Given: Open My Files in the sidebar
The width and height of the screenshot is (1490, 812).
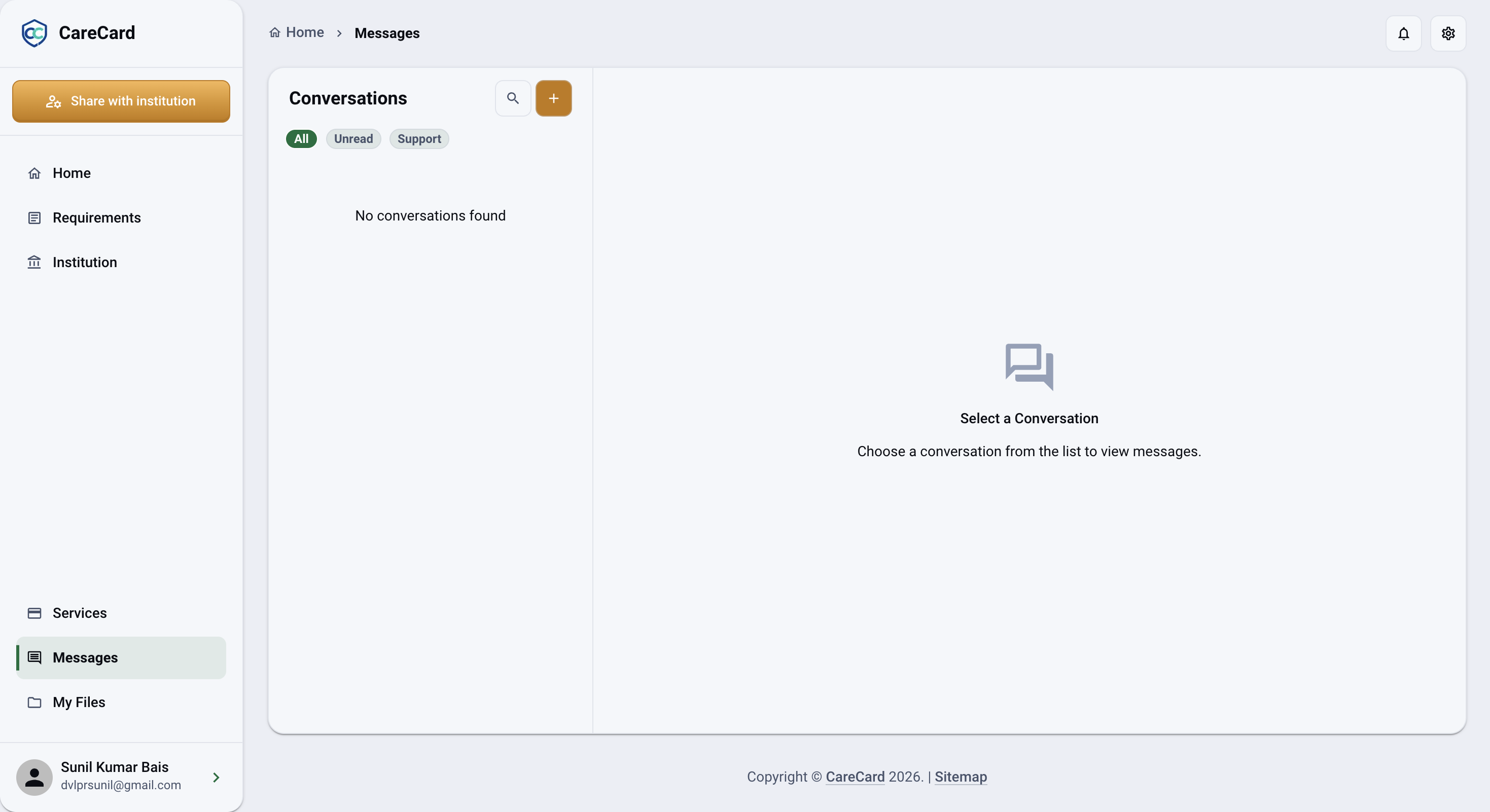Looking at the screenshot, I should (121, 702).
